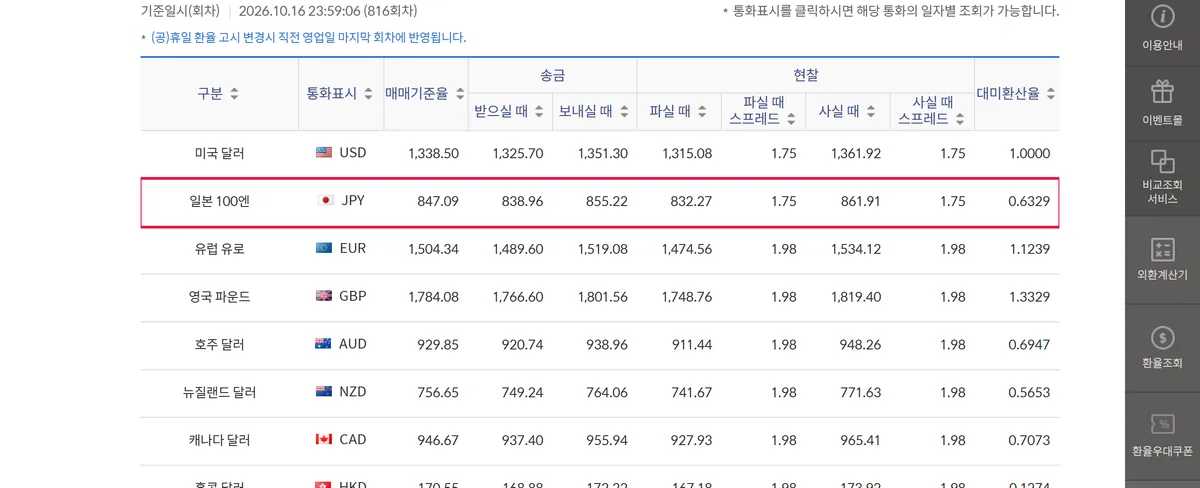Select the 호주 달러 row name
The width and height of the screenshot is (1200, 488).
tap(219, 345)
